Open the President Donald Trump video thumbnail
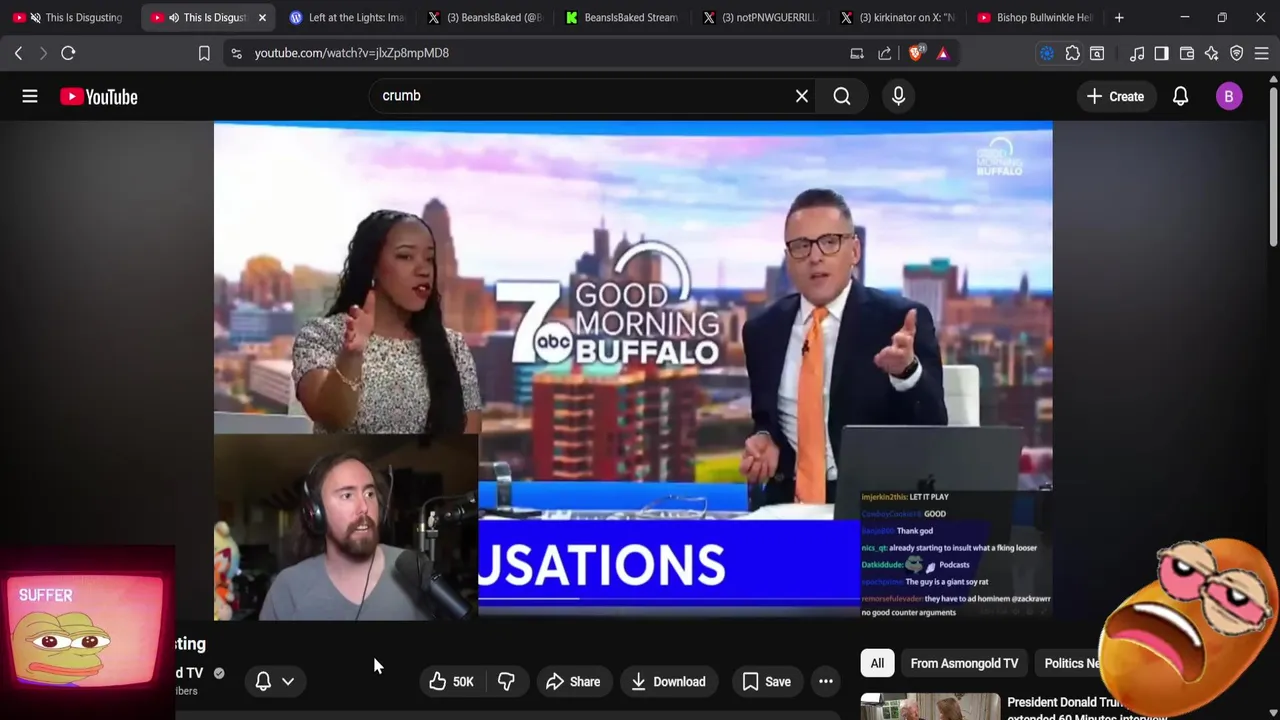 [930, 706]
